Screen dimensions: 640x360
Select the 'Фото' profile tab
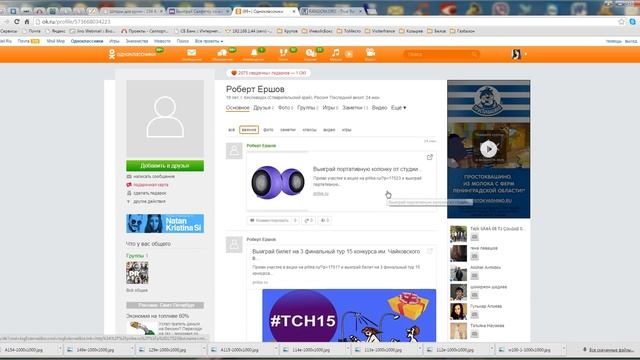[x=285, y=108]
